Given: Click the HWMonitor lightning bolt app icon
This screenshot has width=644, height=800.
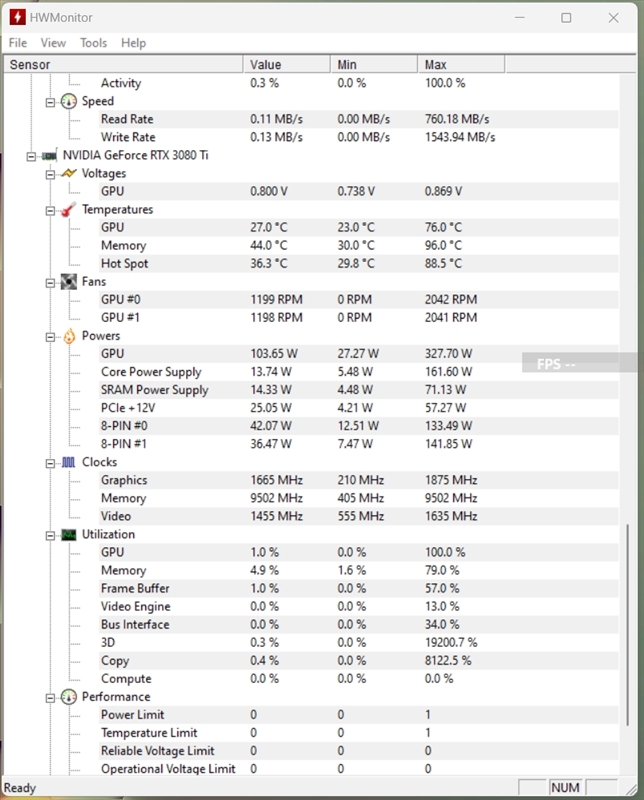Looking at the screenshot, I should [x=17, y=17].
